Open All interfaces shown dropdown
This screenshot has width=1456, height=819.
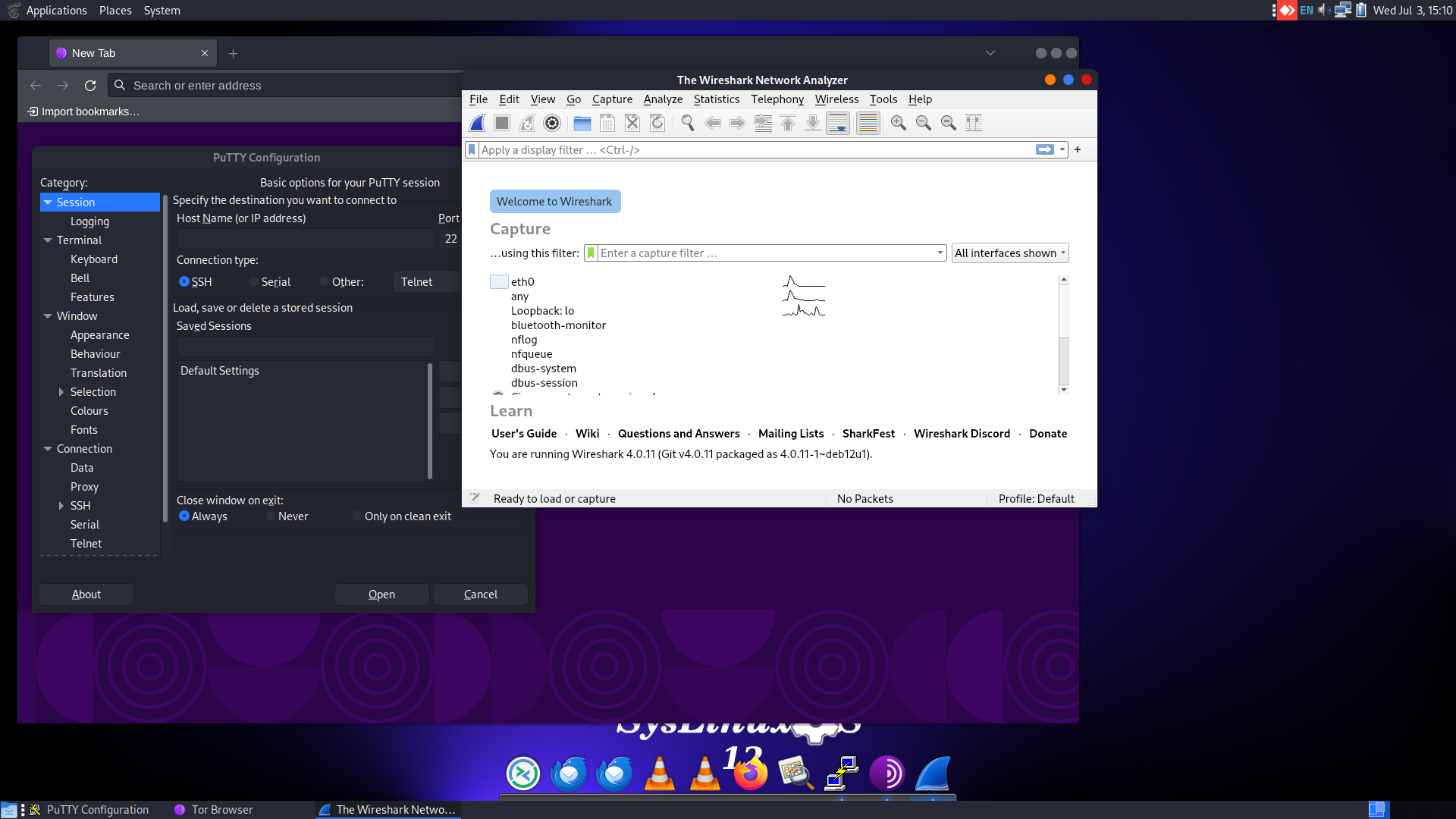coord(1010,253)
